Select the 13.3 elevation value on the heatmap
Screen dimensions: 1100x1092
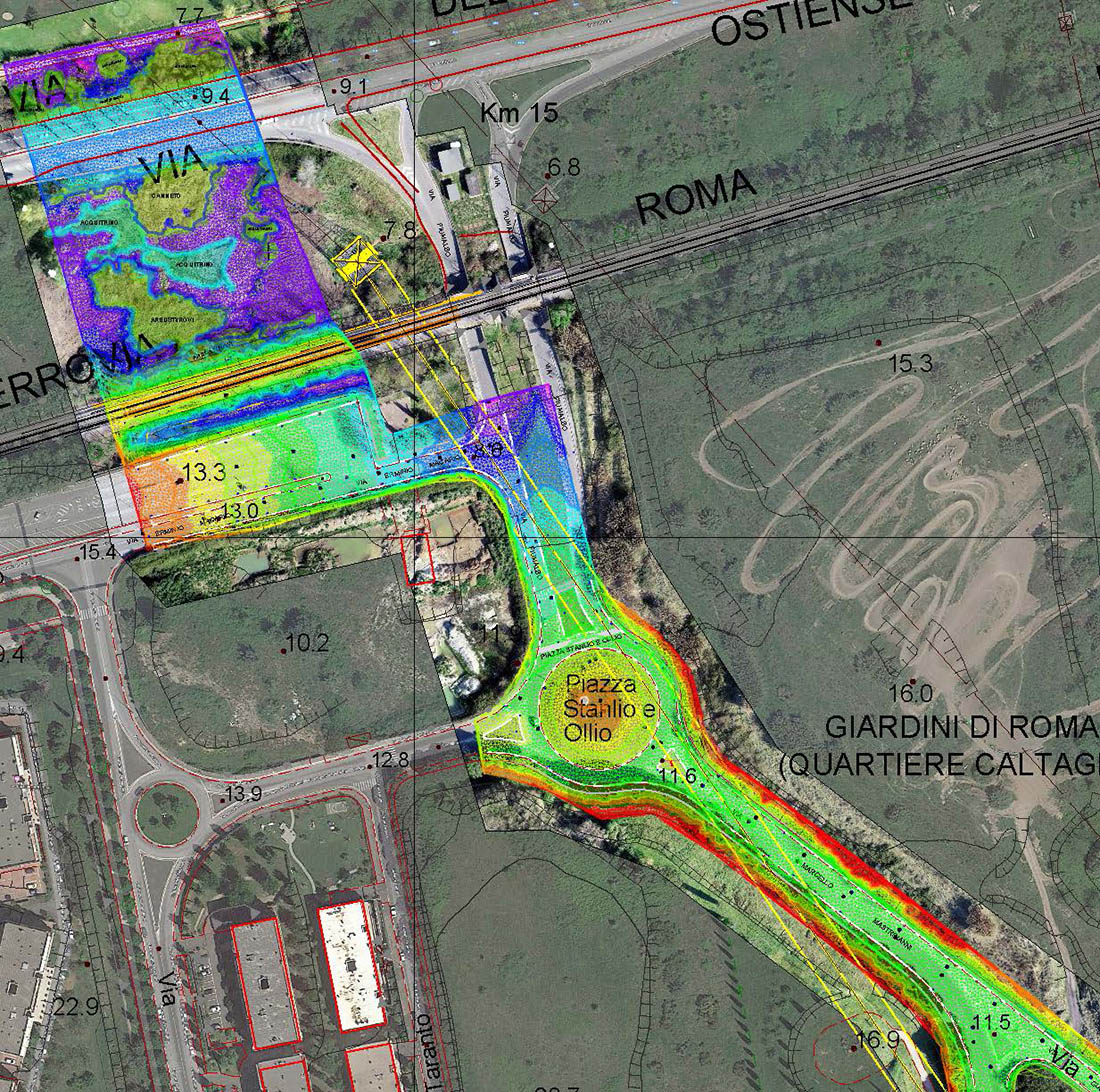pyautogui.click(x=204, y=471)
